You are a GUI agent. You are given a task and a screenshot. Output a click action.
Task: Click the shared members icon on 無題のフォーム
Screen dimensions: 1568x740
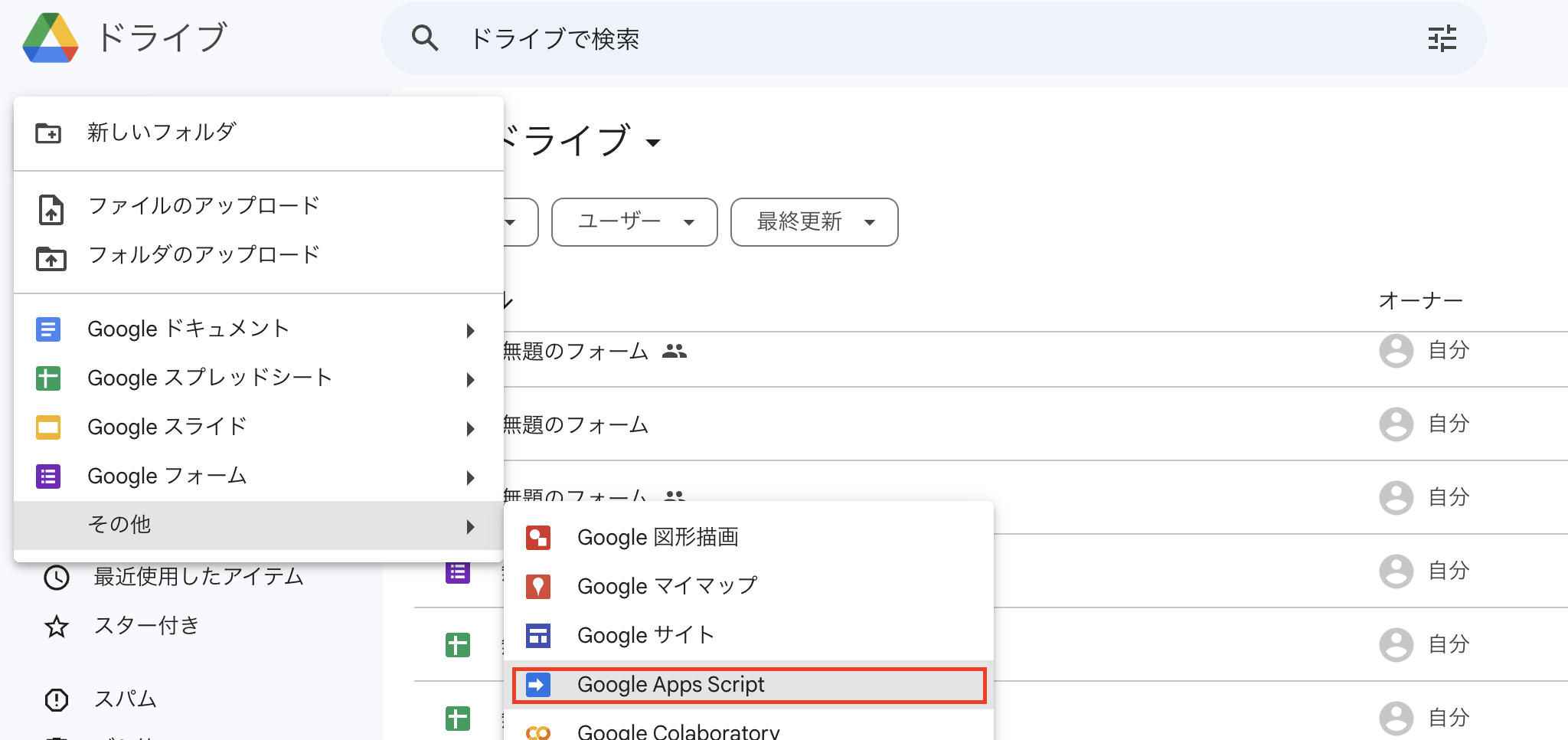675,350
